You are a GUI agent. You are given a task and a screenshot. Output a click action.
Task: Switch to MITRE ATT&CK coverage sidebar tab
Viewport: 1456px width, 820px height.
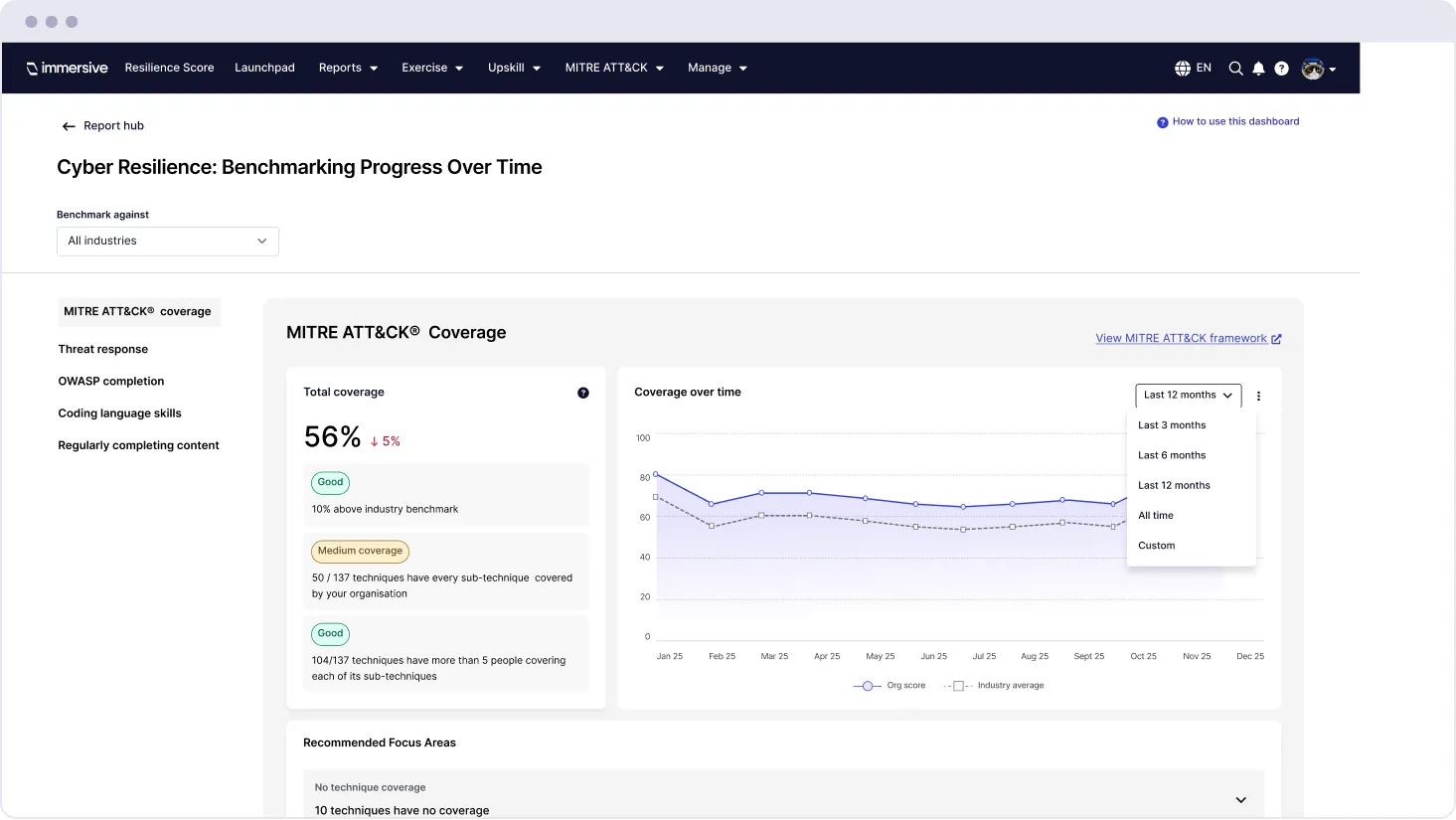(139, 312)
